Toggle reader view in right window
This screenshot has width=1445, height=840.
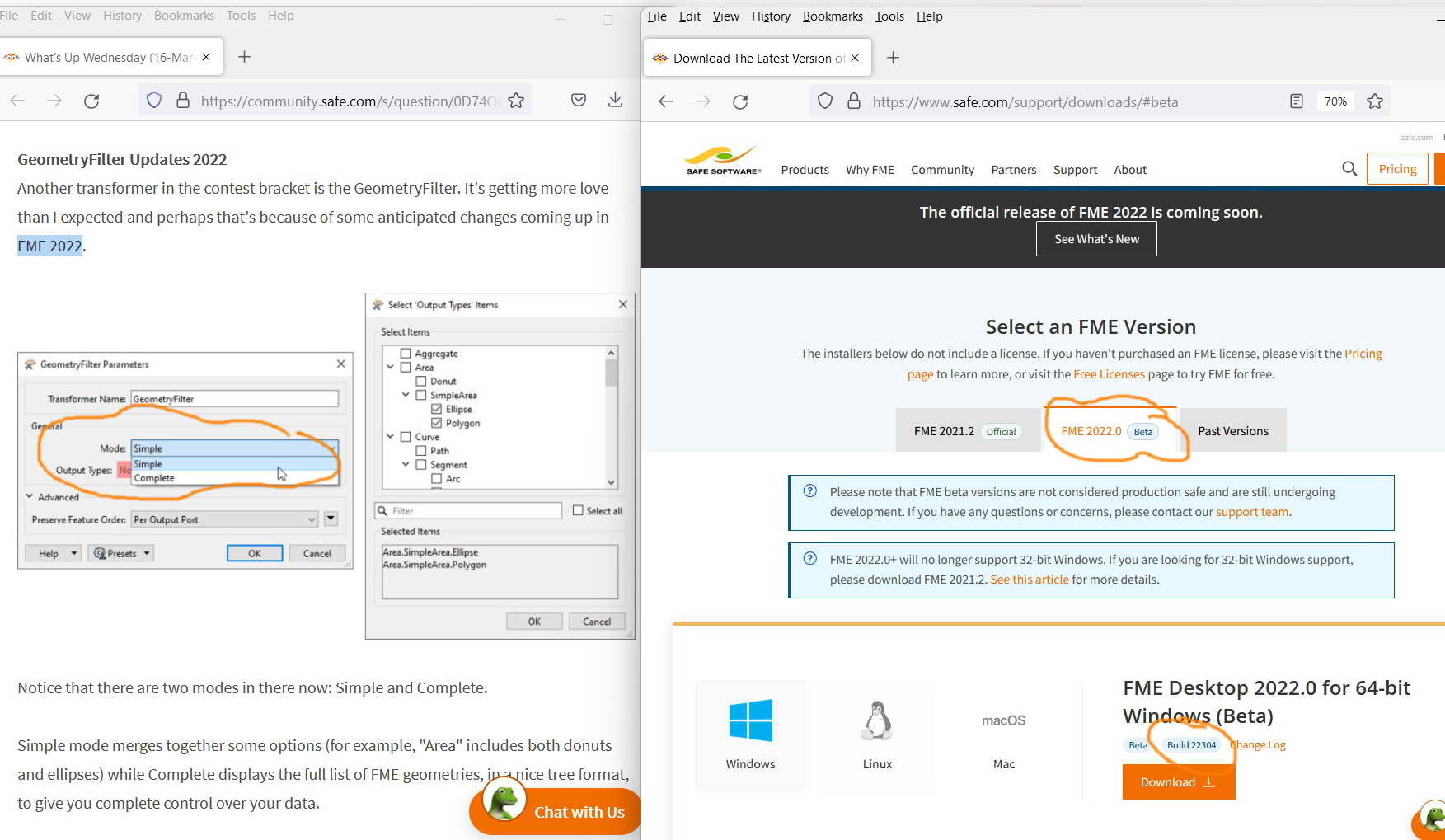1297,101
